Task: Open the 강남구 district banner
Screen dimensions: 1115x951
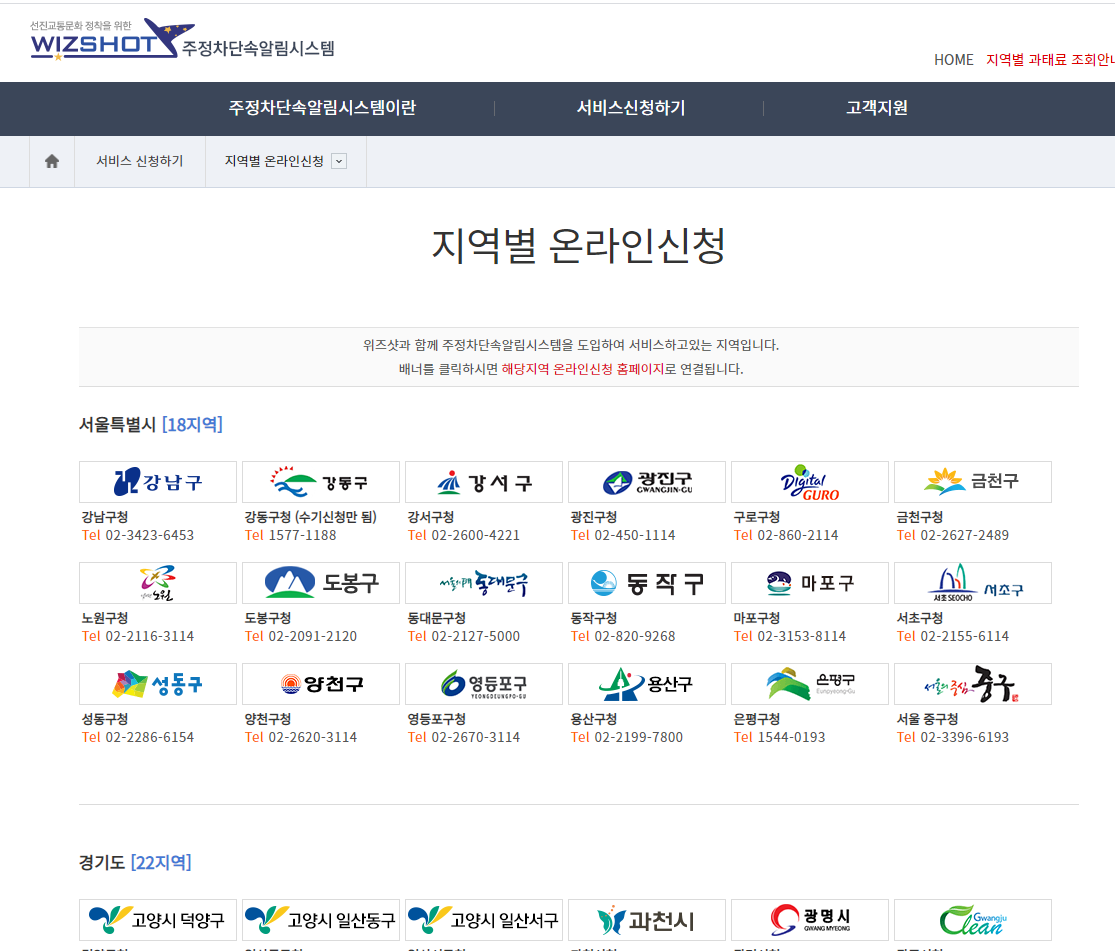Action: 158,482
